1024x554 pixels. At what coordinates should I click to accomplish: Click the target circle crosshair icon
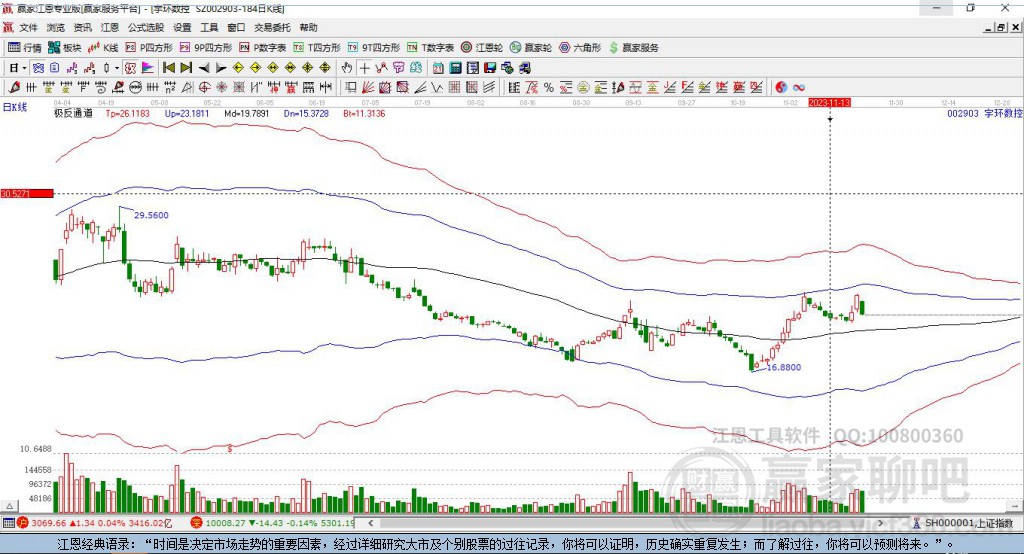pyautogui.click(x=204, y=87)
